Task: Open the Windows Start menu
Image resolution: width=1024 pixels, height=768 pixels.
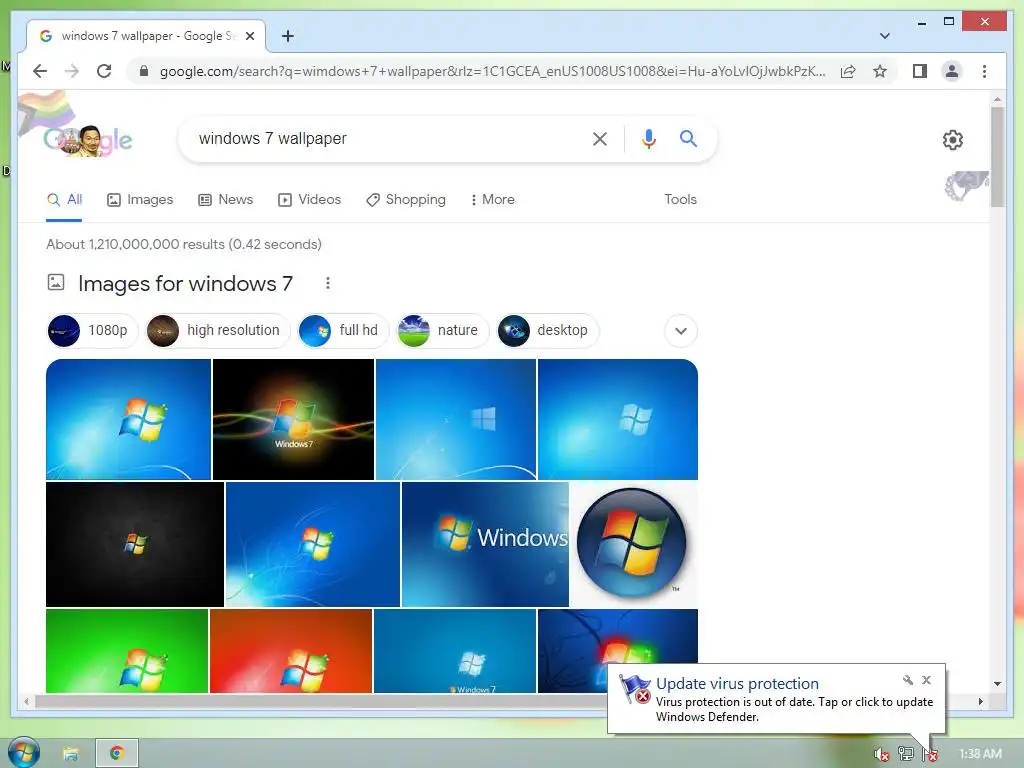Action: click(x=24, y=752)
